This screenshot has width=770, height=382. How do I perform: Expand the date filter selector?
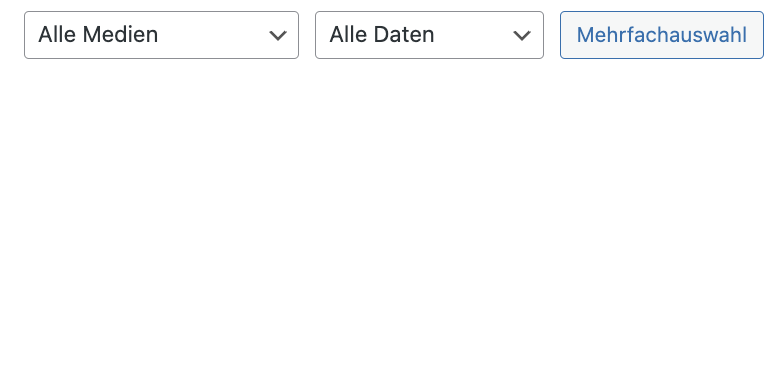tap(429, 35)
